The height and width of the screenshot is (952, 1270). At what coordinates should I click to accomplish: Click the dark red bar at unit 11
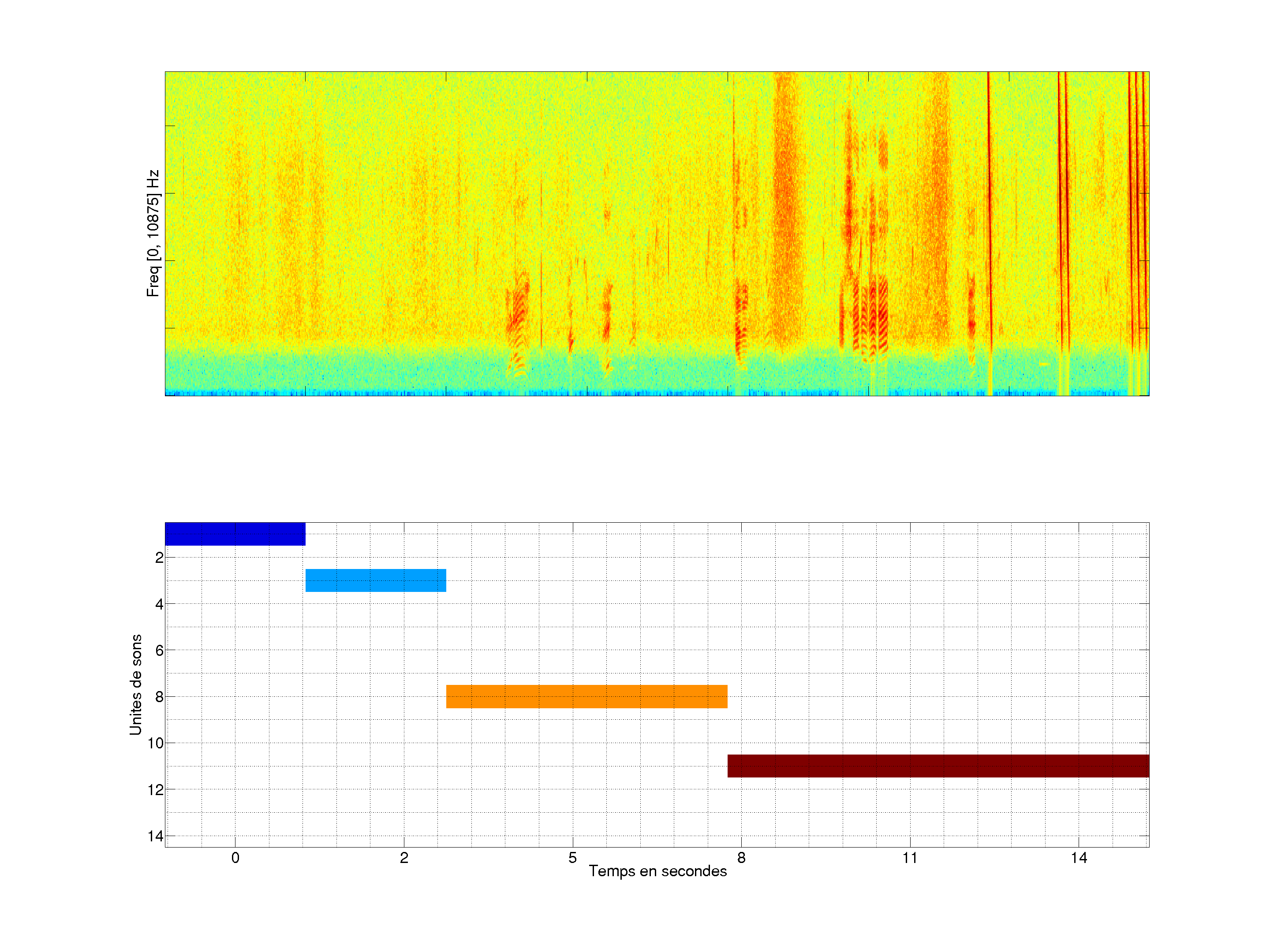pos(938,766)
